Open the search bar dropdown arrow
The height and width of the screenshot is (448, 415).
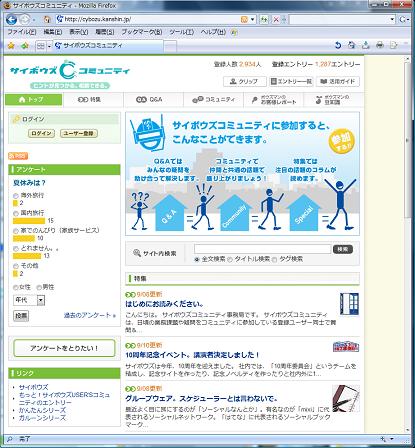[x=392, y=20]
